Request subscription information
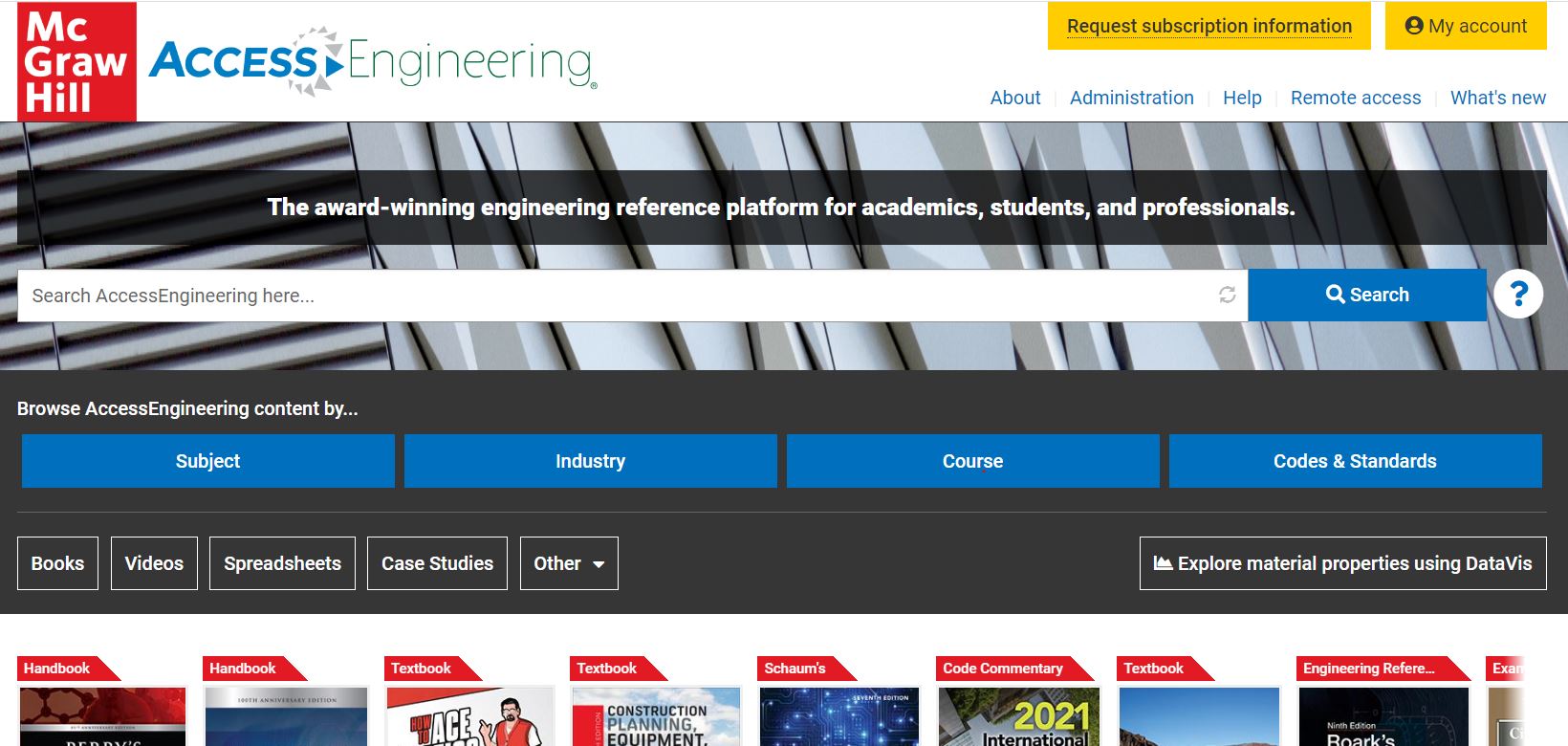Image resolution: width=1568 pixels, height=746 pixels. click(1209, 26)
